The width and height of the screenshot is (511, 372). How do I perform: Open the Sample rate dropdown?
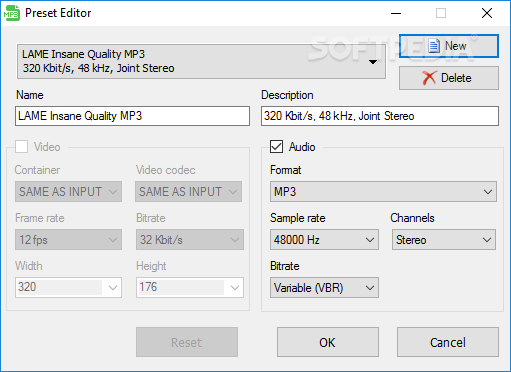324,240
